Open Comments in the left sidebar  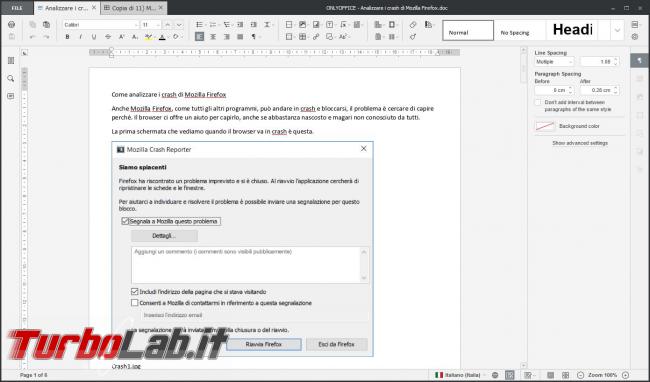11,96
